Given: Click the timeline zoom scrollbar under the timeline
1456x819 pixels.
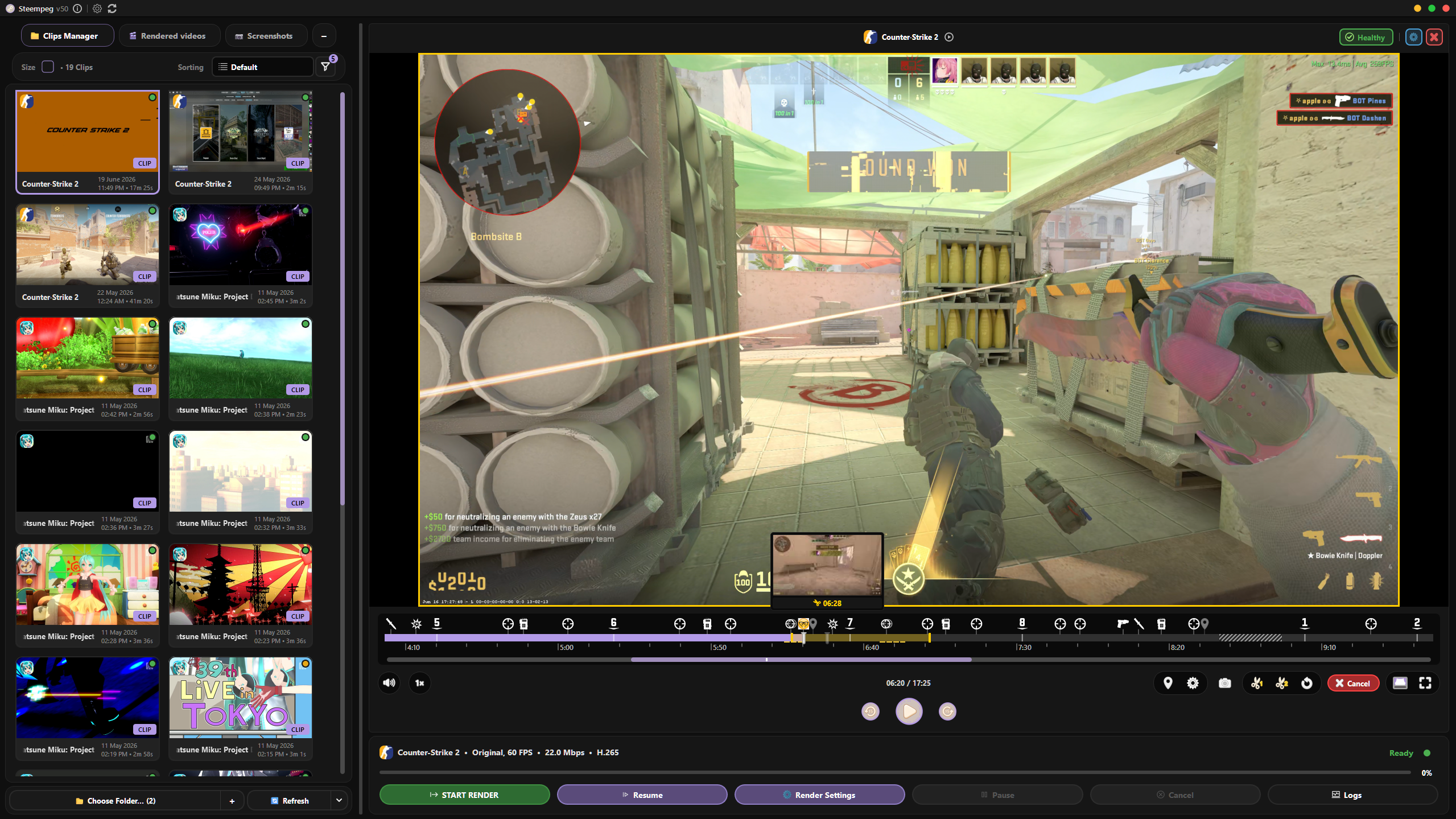Looking at the screenshot, I should click(801, 660).
